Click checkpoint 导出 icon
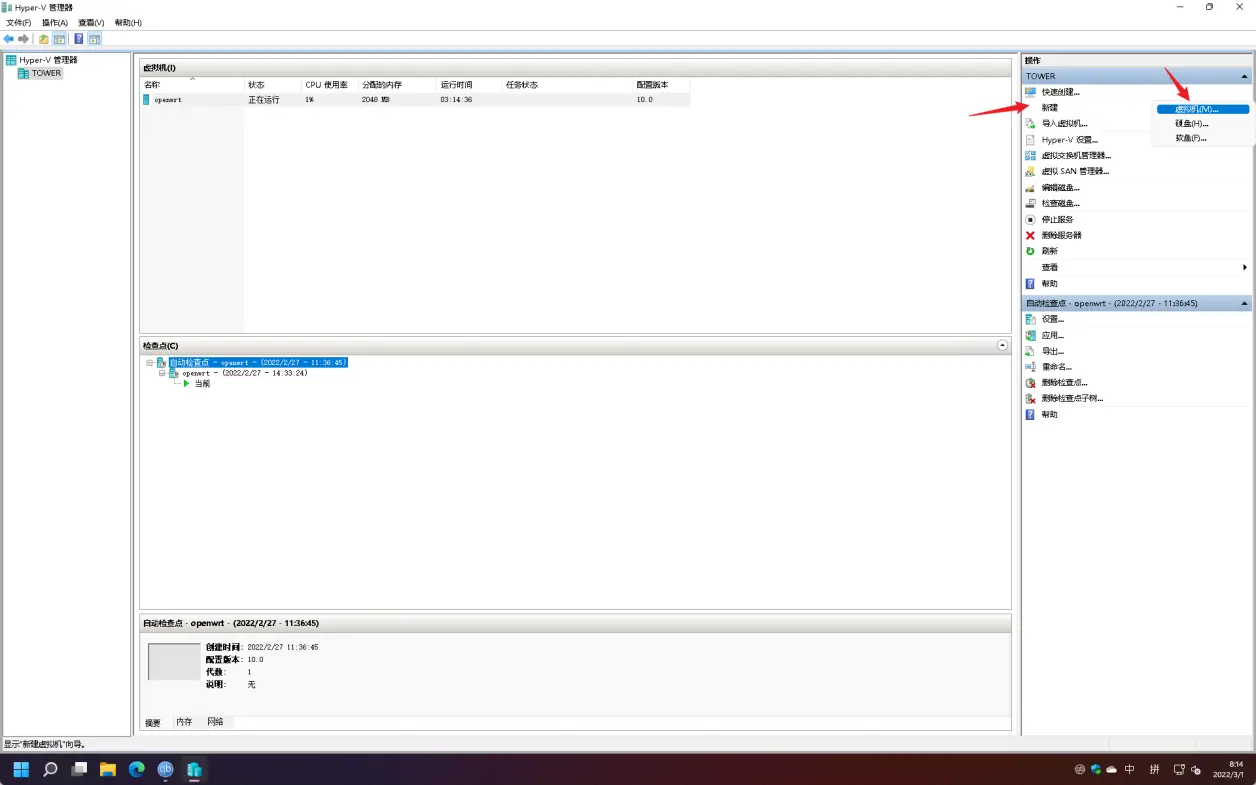Screen dimensions: 1256x785 click(1031, 351)
